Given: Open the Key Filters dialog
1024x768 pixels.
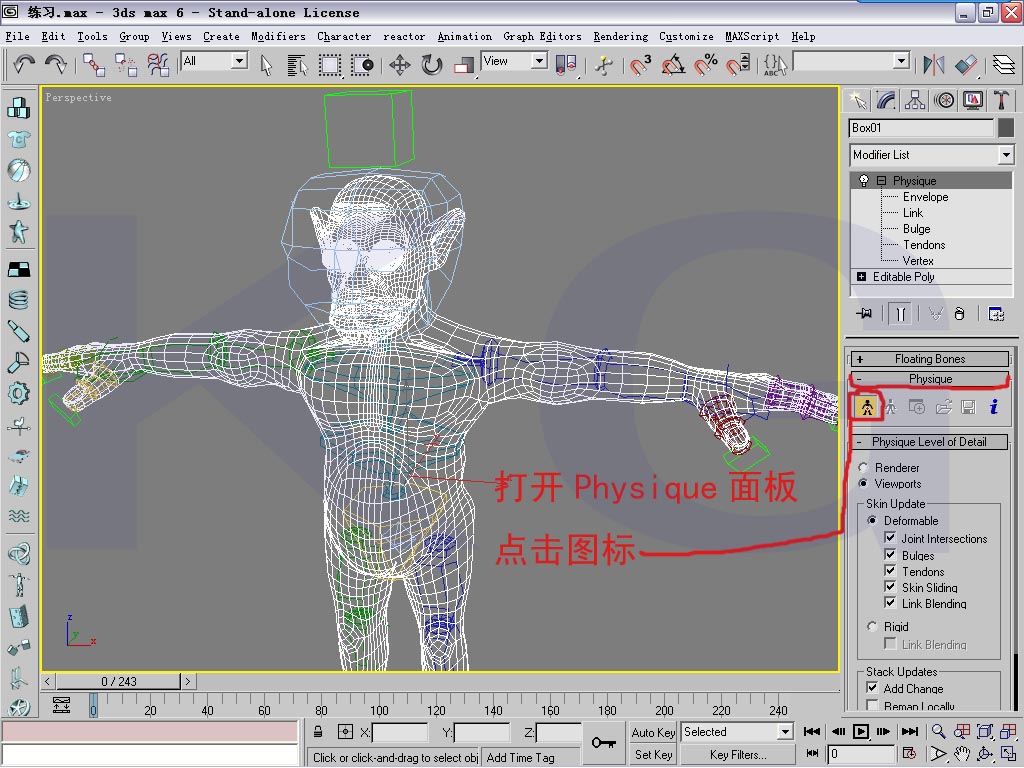Looking at the screenshot, I should click(738, 754).
